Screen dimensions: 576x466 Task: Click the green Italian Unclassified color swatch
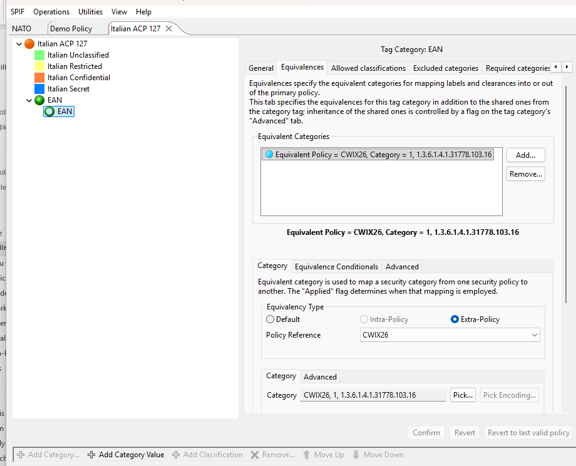pos(39,55)
